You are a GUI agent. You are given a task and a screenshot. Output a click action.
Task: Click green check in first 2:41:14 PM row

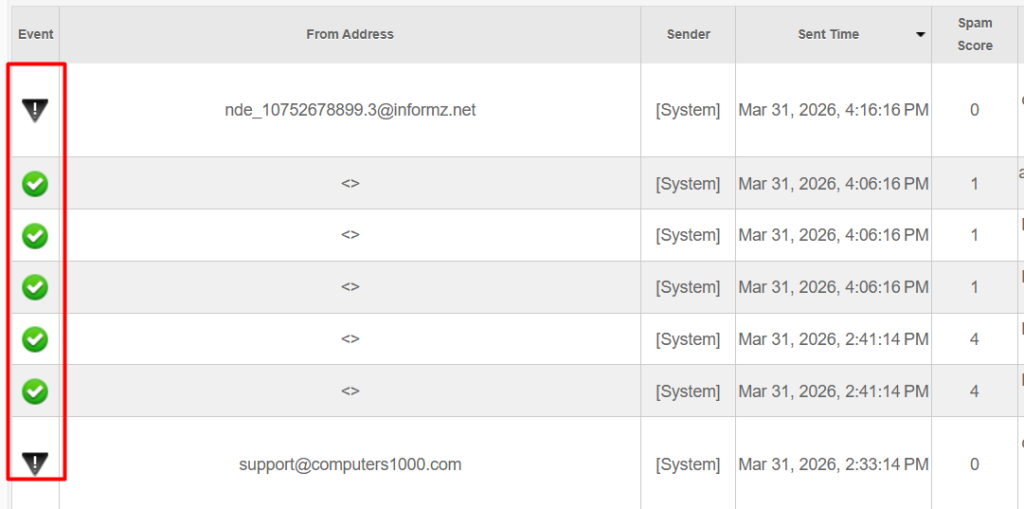click(x=35, y=340)
